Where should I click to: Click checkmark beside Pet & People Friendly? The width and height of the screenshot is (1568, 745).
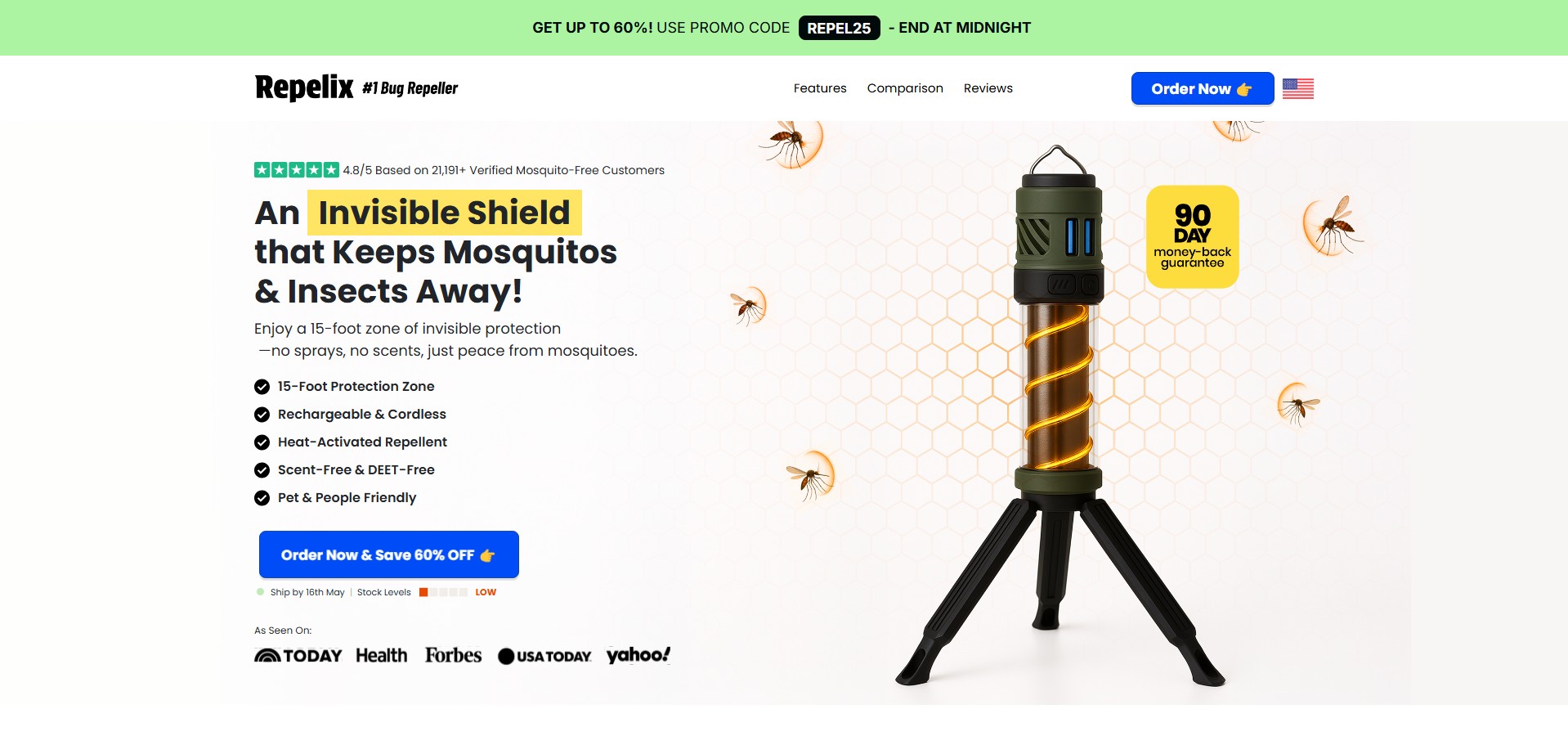(x=262, y=498)
